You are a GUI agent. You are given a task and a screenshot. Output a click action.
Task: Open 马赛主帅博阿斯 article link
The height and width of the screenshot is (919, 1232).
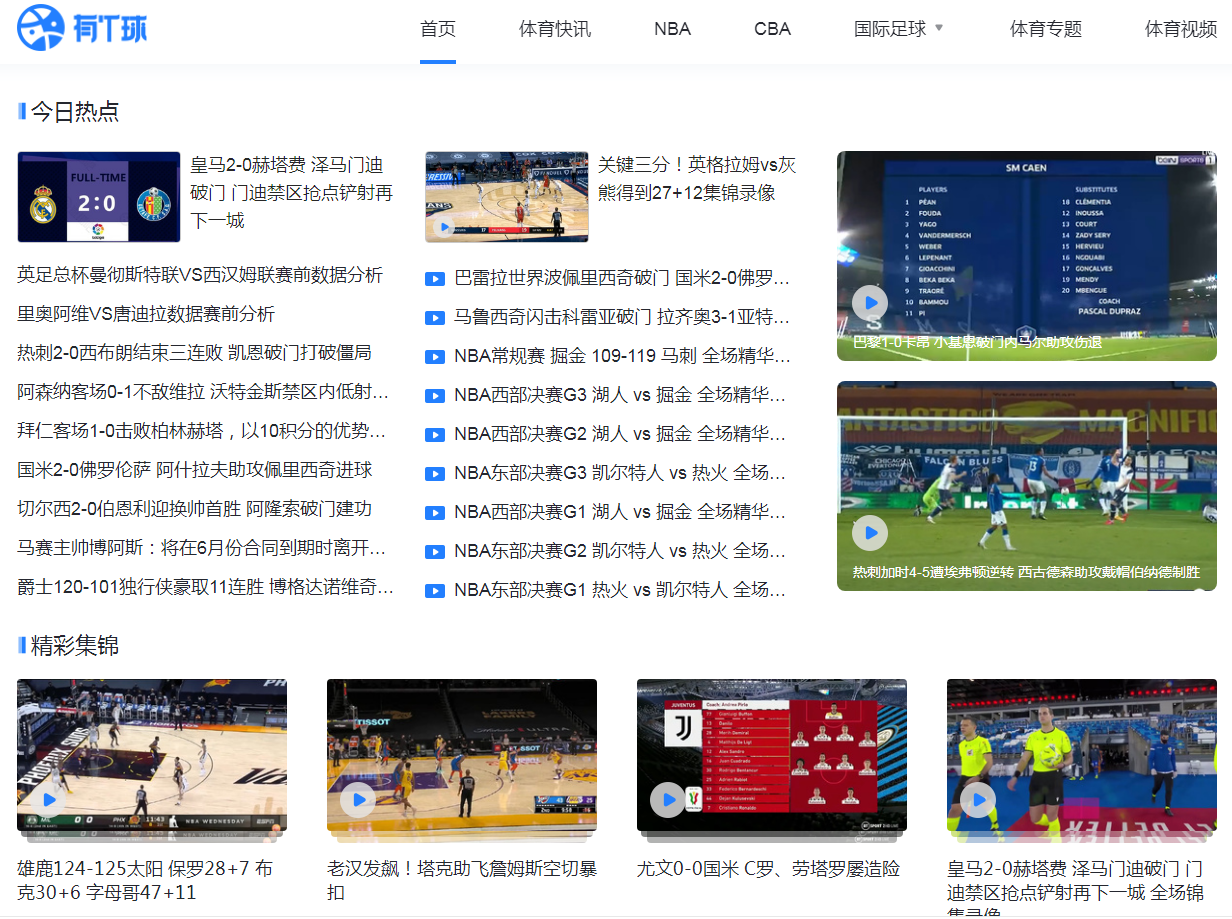(202, 548)
